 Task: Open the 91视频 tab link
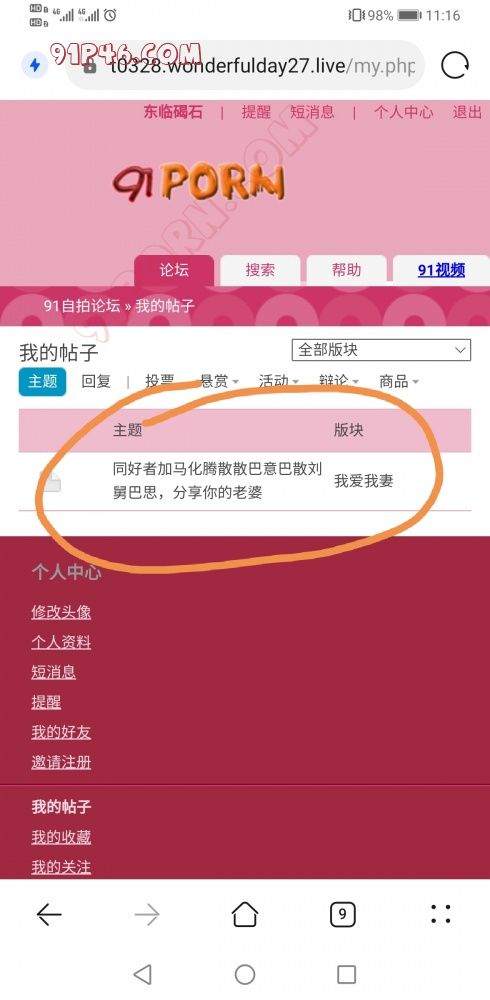point(442,270)
